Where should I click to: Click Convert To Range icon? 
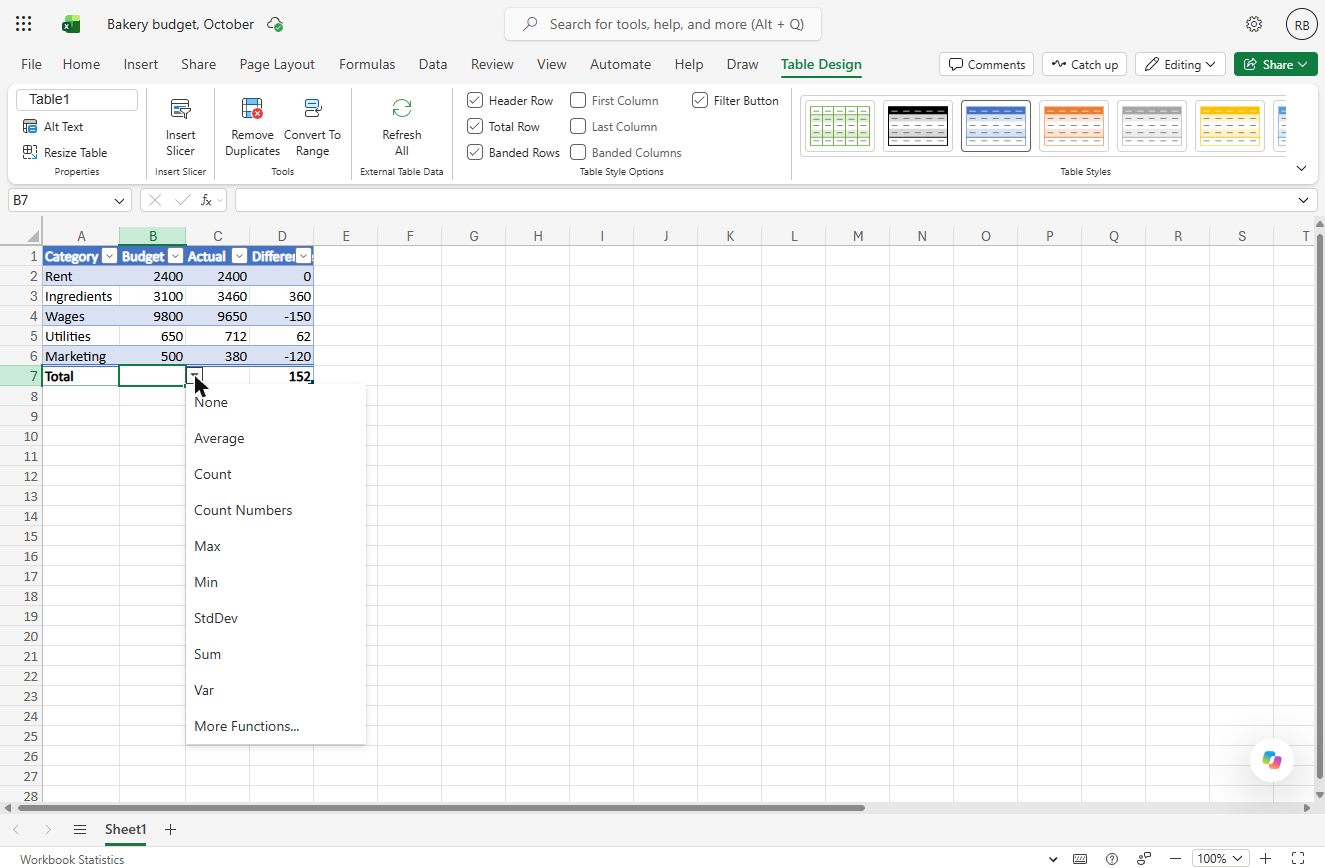click(x=312, y=109)
